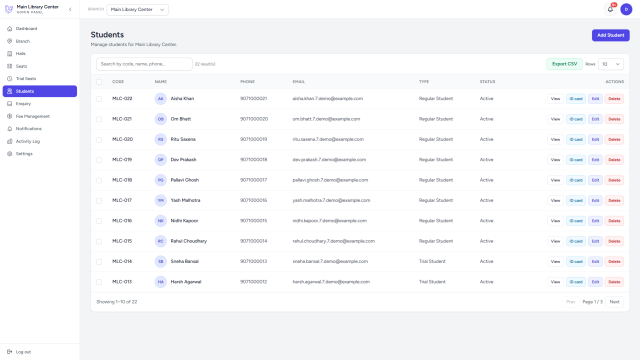
Task: Go to Next page of students
Action: pos(614,302)
